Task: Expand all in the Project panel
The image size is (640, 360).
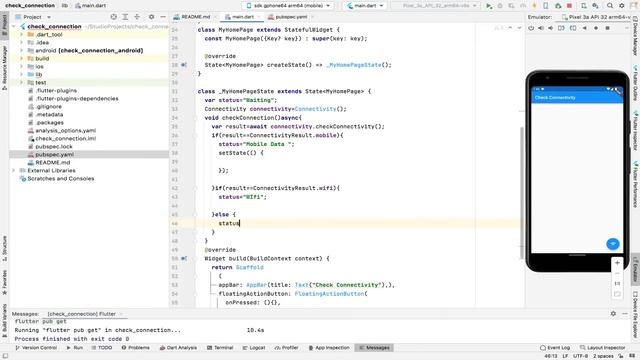Action: pyautogui.click(x=125, y=17)
